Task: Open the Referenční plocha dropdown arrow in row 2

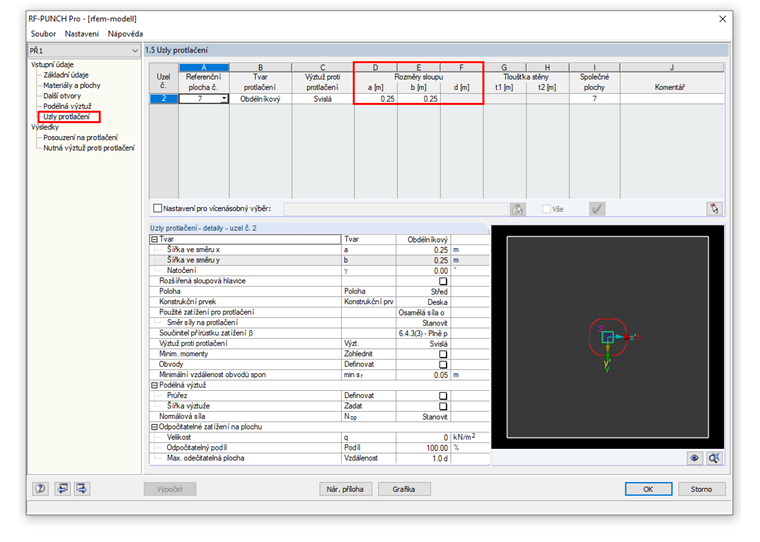Action: 224,99
